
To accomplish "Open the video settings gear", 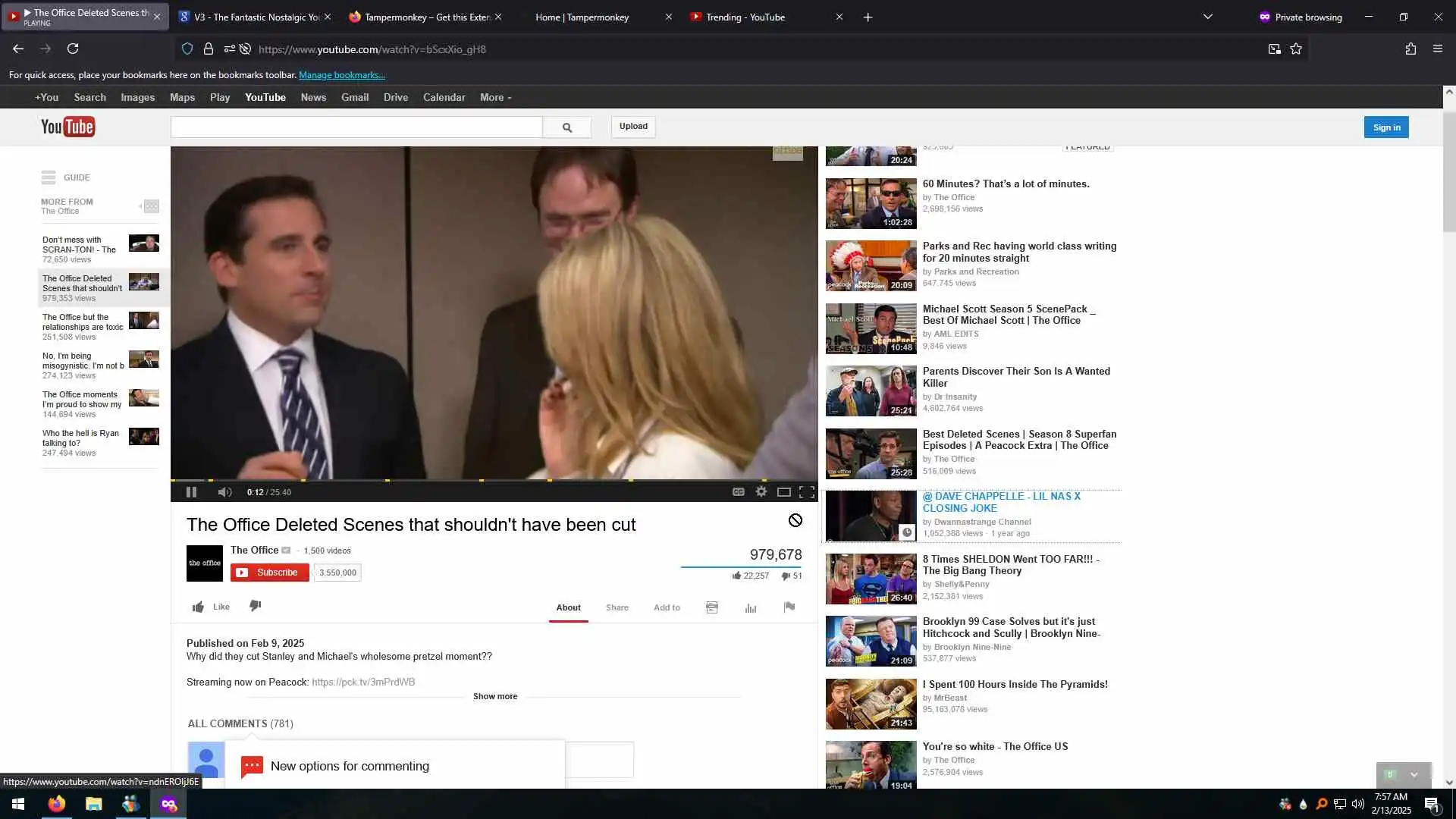I will point(761,492).
